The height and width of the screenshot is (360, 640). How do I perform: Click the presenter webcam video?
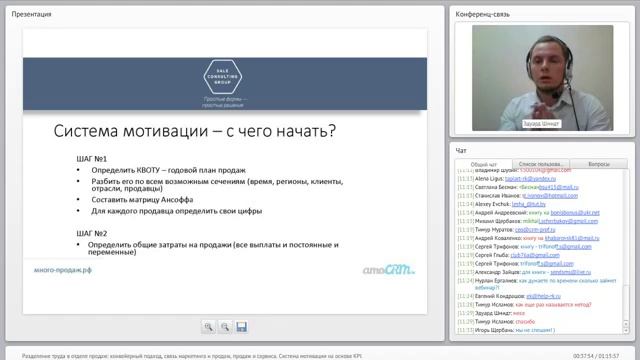542,78
